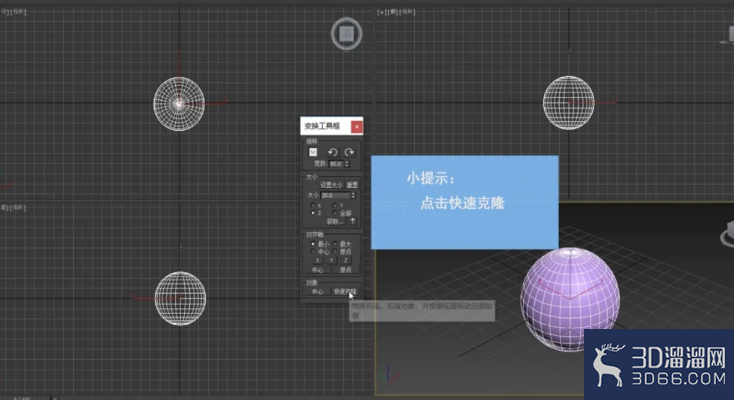Click the up-arrow icon beside 获取 button

tap(352, 221)
